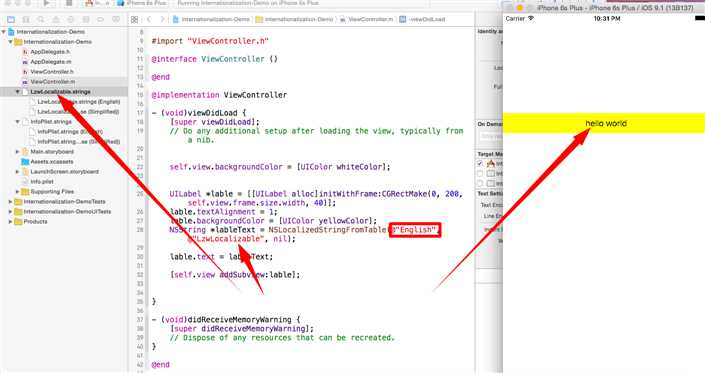
Task: Toggle the middle Target Membership checkbox
Action: [x=480, y=173]
